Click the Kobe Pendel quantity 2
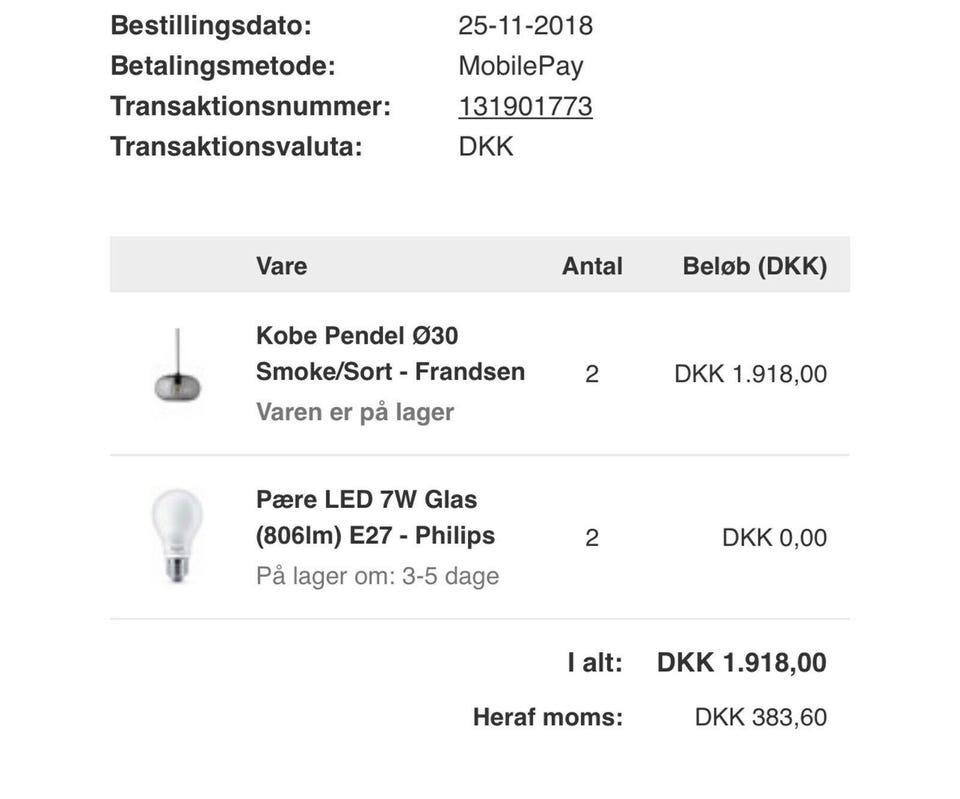This screenshot has height=799, width=960. click(592, 374)
